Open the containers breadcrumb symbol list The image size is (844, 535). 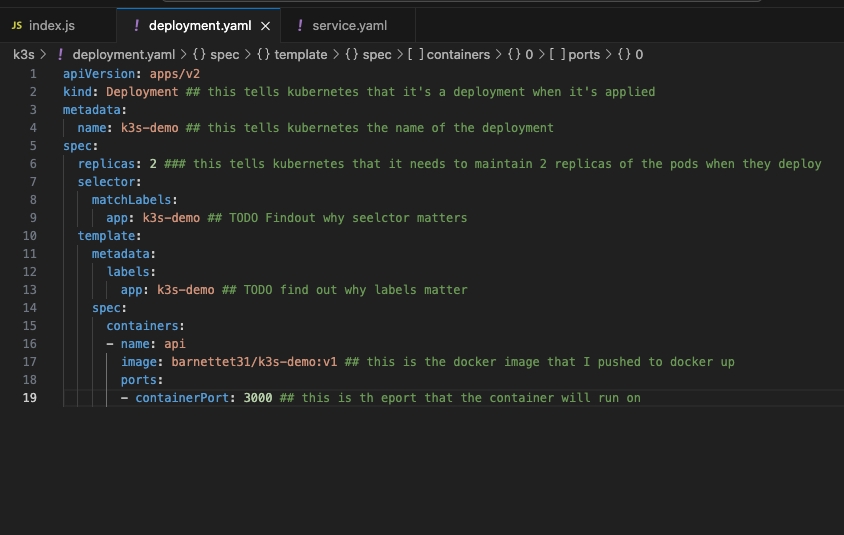[458, 54]
